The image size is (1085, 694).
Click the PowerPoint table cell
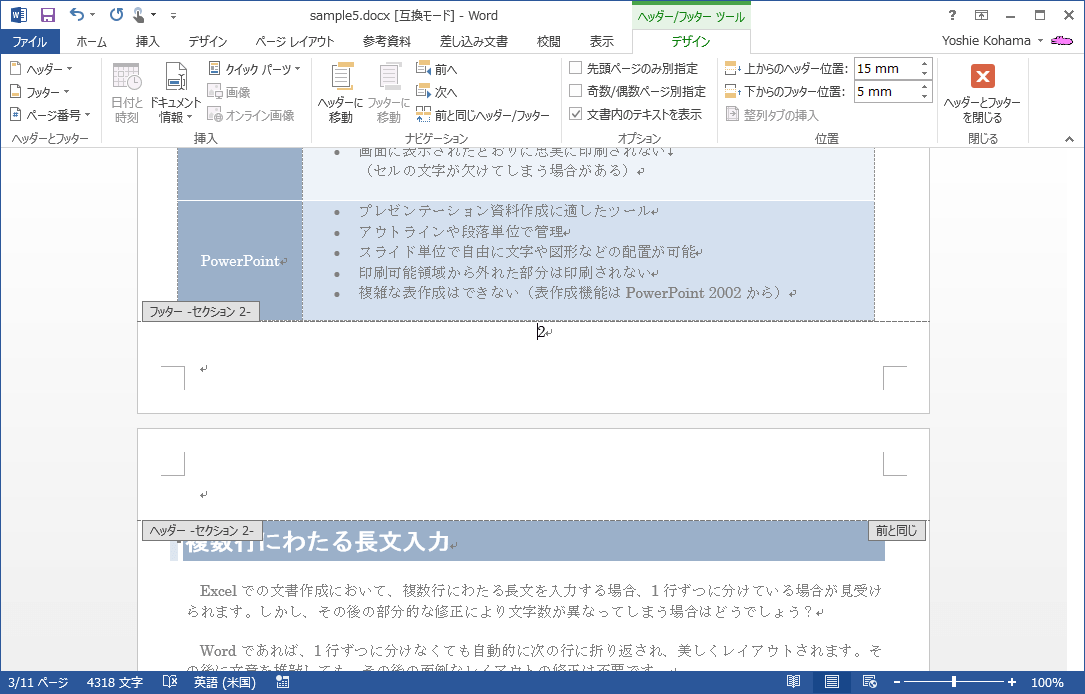point(240,261)
